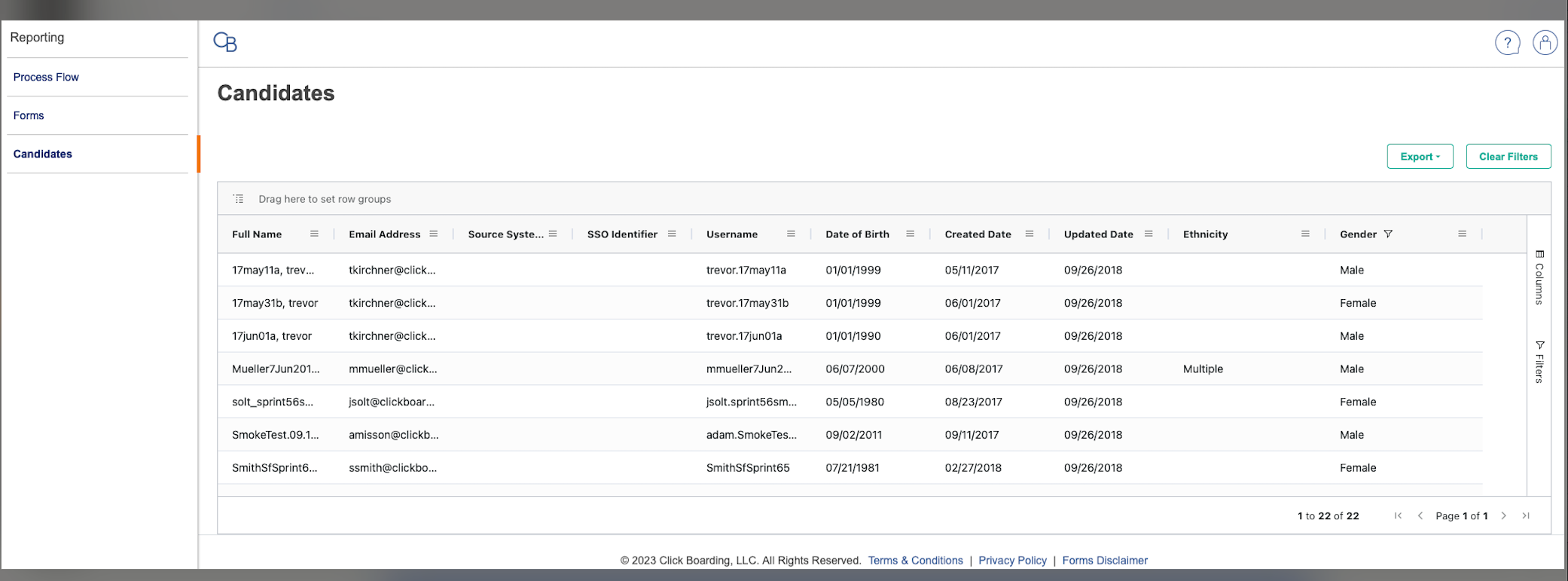
Task: Expand the Filters side panel
Action: [x=1539, y=362]
